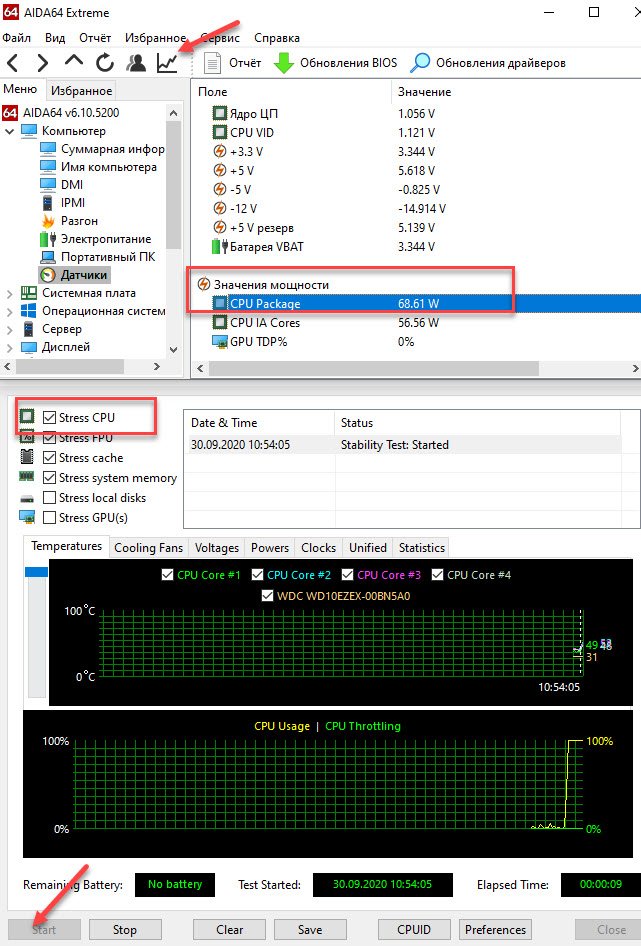
Task: Click the lightning icon beside +3.3 V
Action: click(220, 151)
